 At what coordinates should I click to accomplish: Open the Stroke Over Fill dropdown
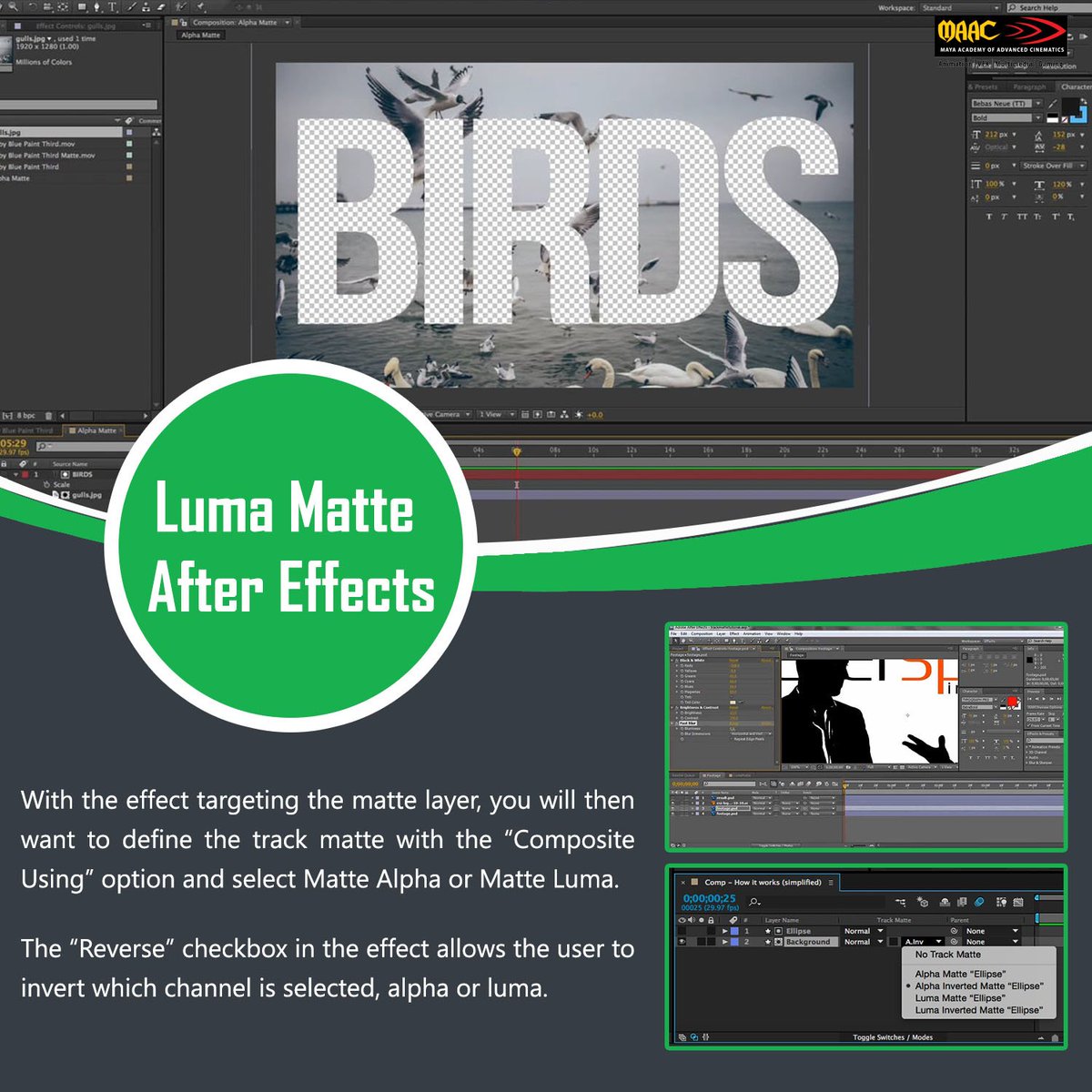click(x=1053, y=166)
